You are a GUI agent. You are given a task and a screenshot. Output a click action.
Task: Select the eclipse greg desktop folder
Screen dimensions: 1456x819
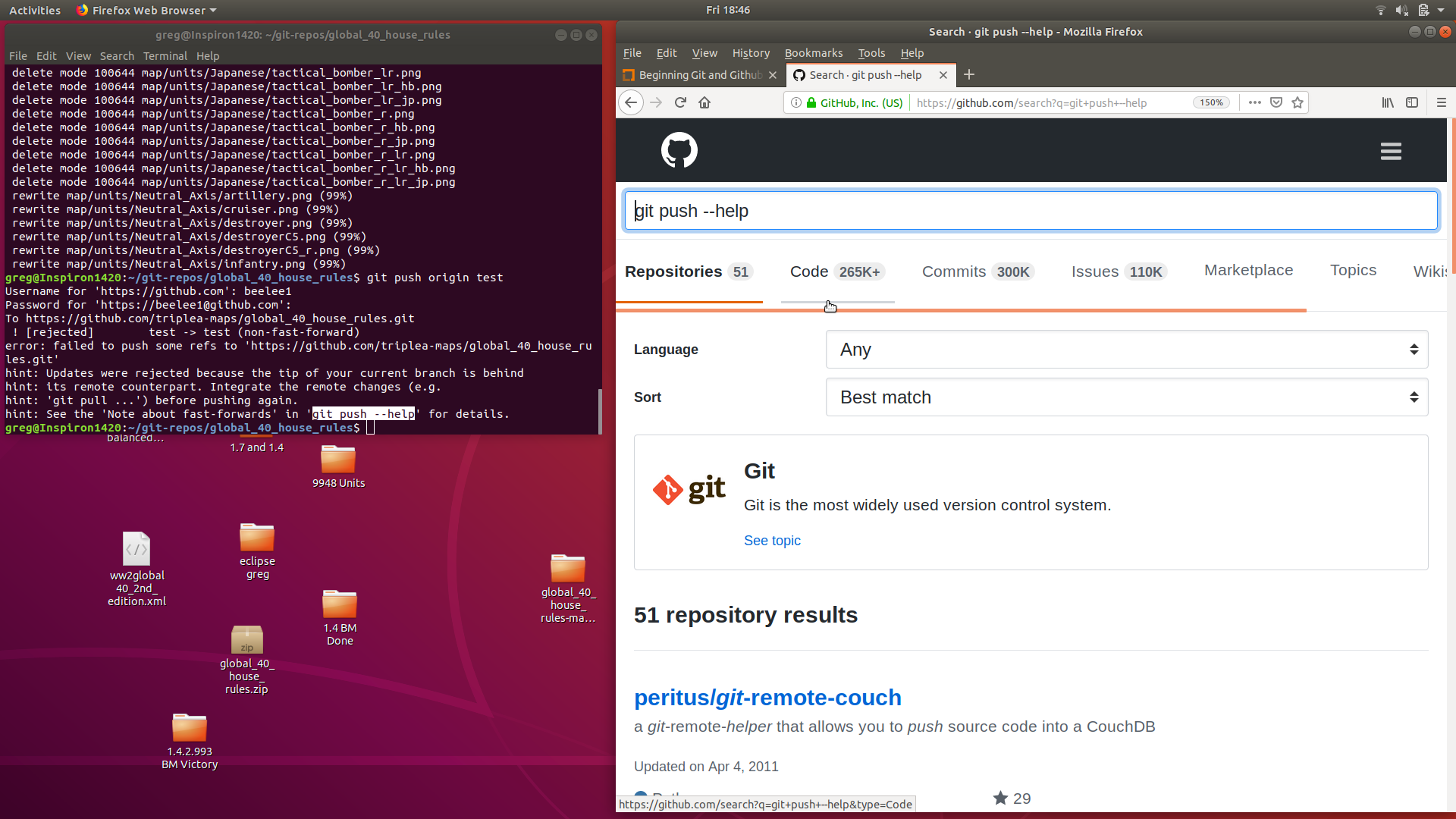257,551
